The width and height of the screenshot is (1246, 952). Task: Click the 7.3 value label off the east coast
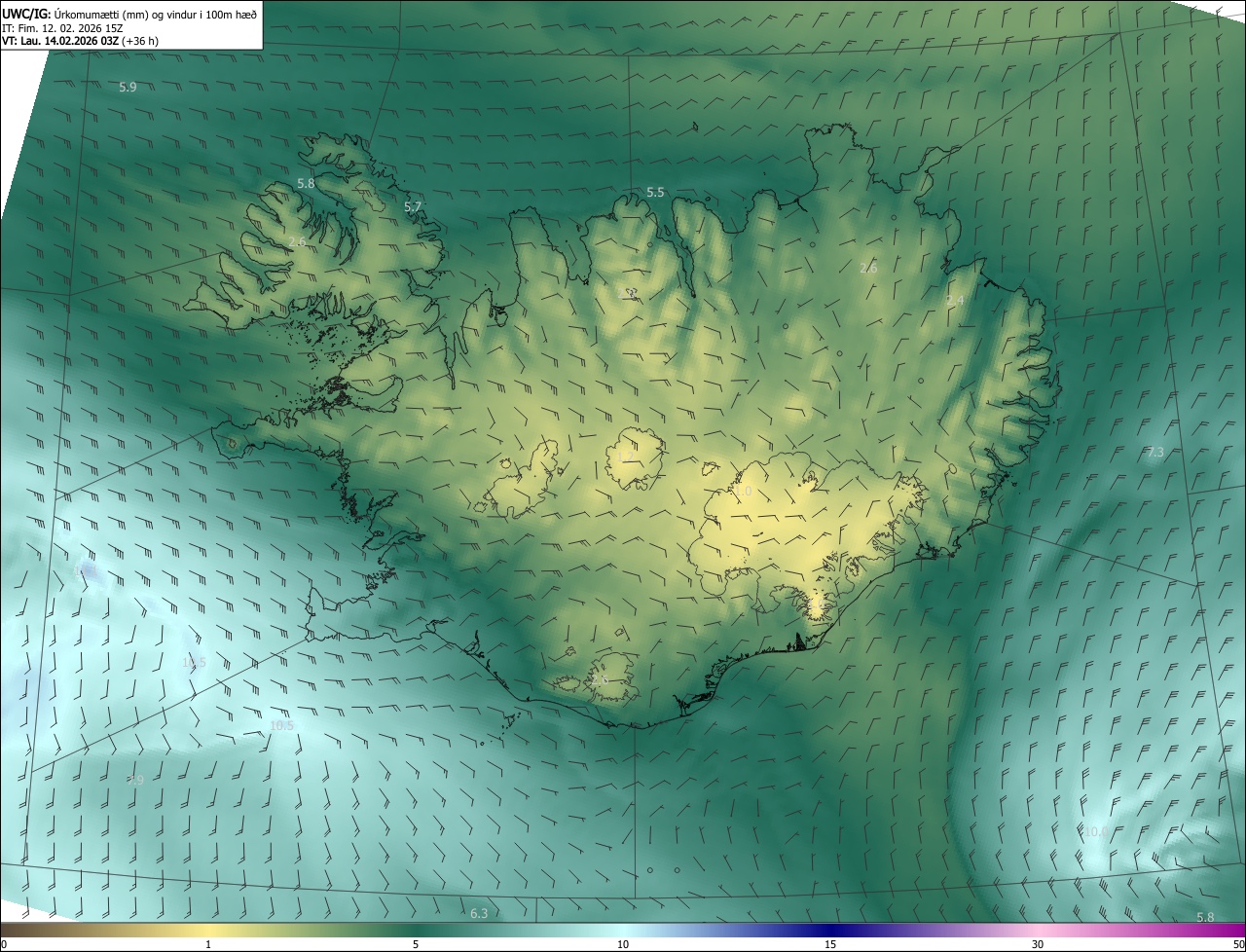click(x=1155, y=453)
